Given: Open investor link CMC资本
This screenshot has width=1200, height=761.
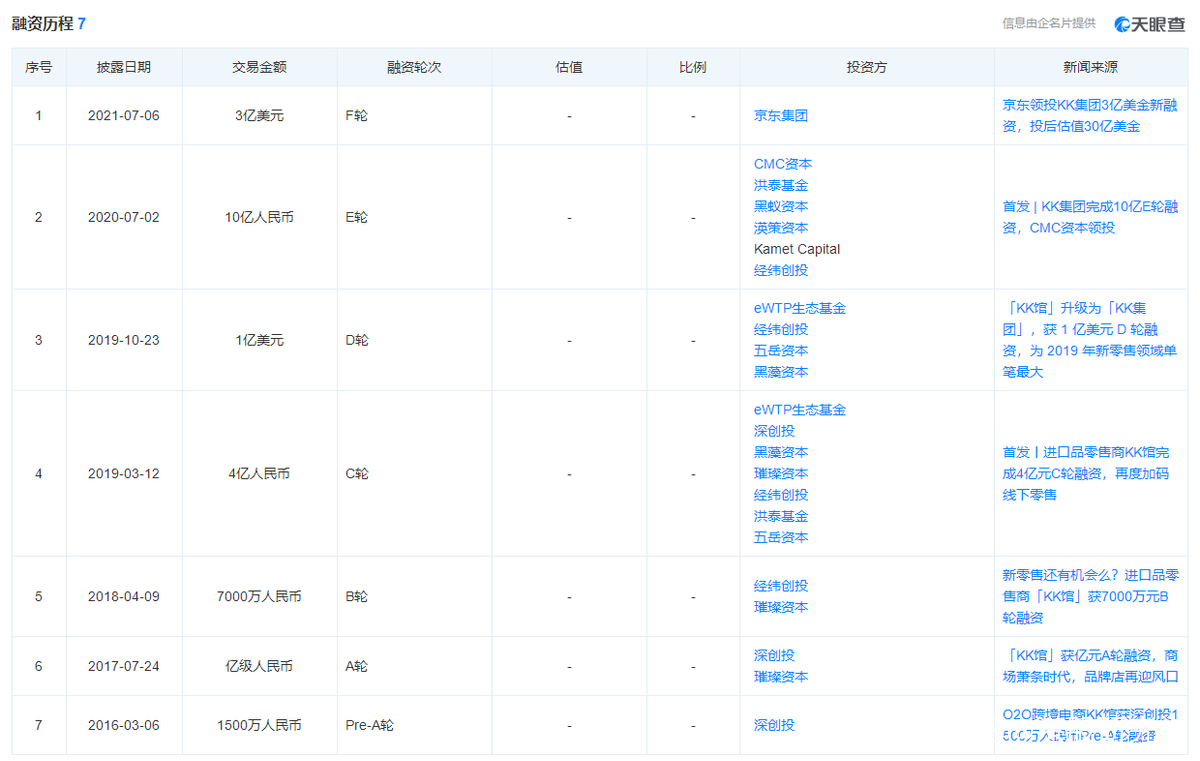Looking at the screenshot, I should (783, 164).
